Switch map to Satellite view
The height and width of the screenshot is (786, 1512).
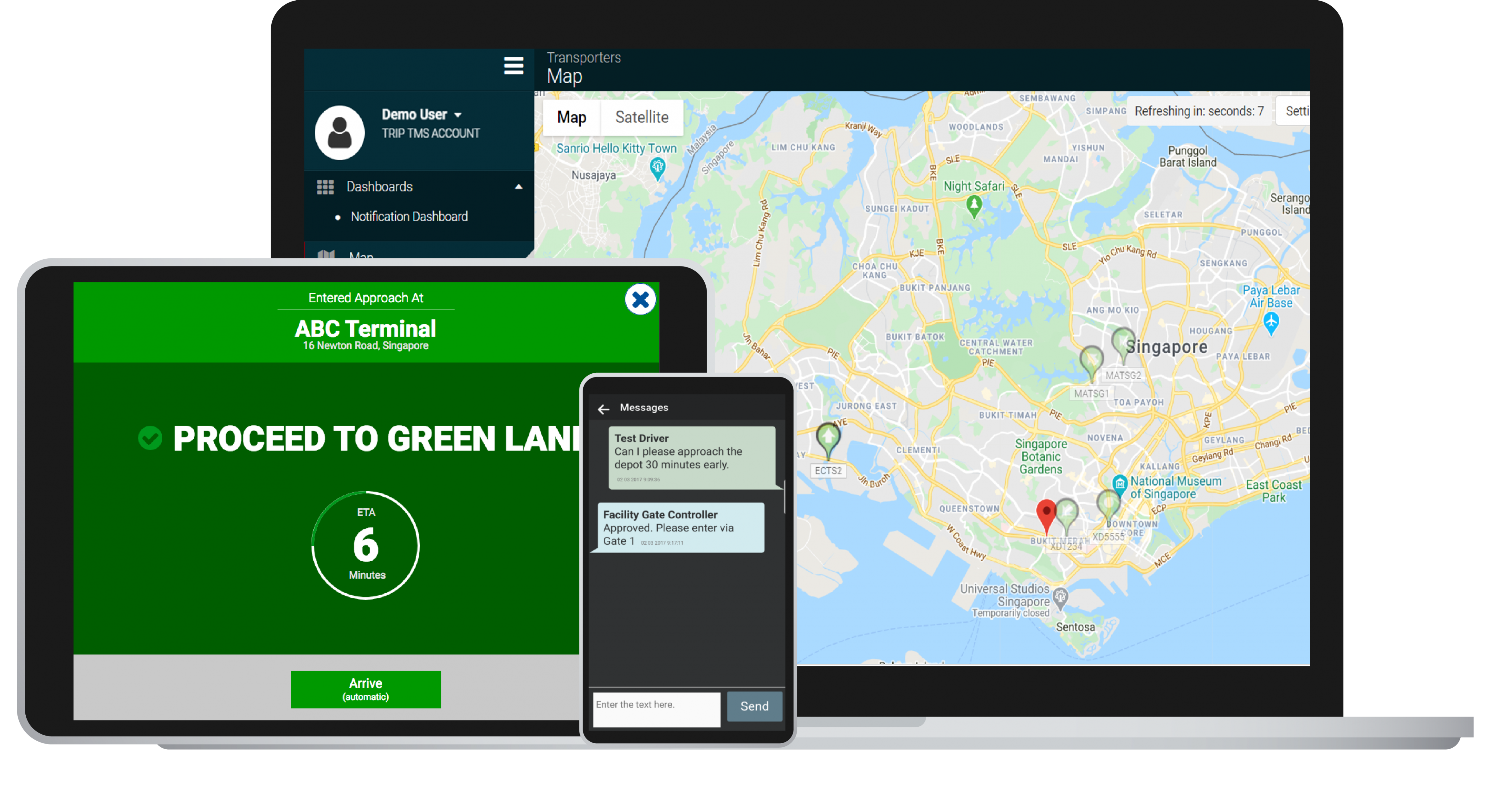[x=642, y=117]
